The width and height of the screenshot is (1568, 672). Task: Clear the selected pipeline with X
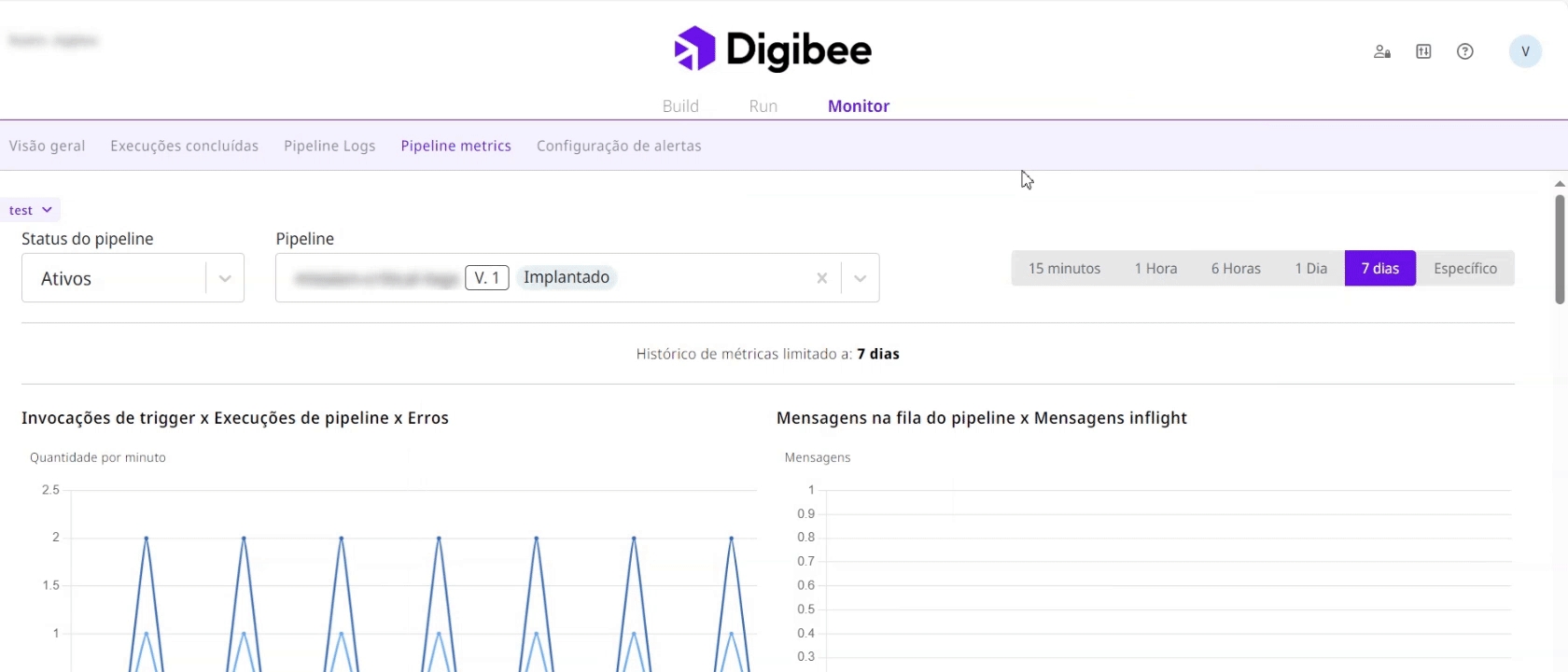click(821, 278)
